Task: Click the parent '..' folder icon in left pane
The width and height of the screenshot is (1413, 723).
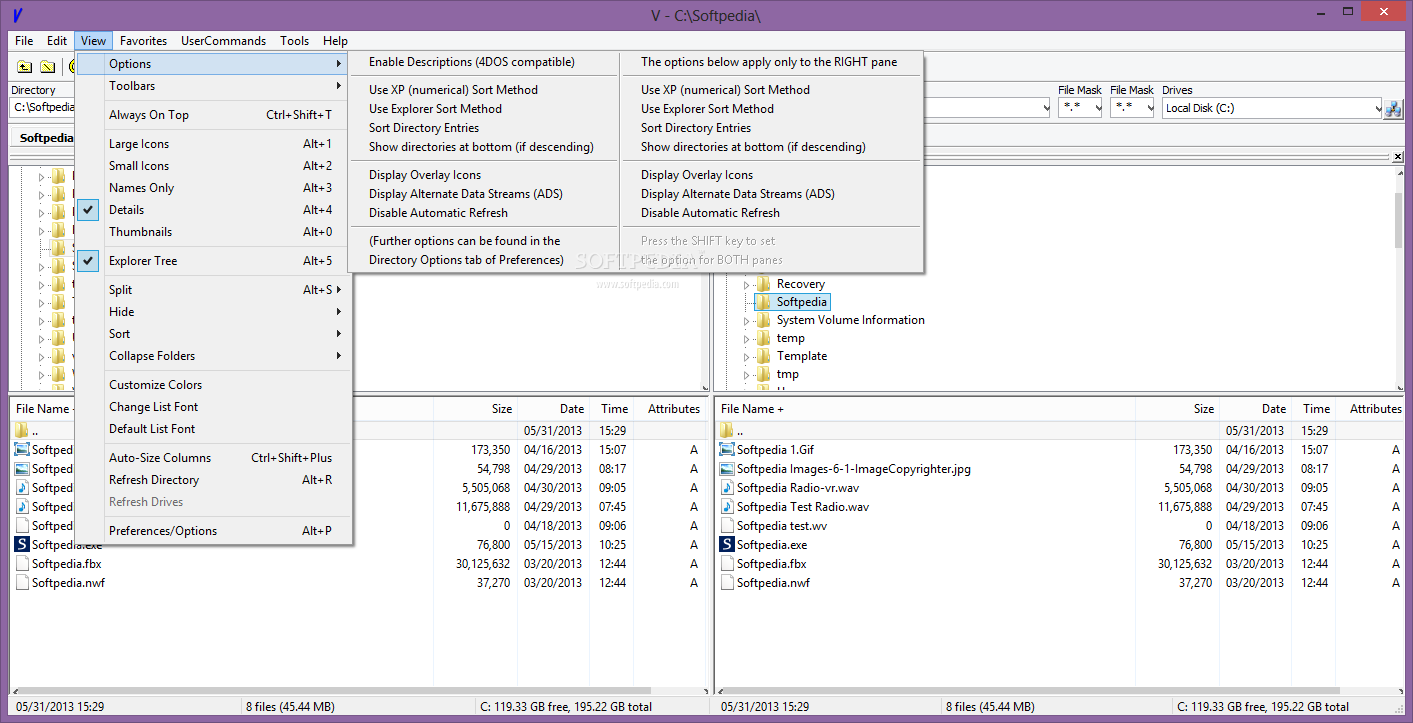Action: [22, 431]
